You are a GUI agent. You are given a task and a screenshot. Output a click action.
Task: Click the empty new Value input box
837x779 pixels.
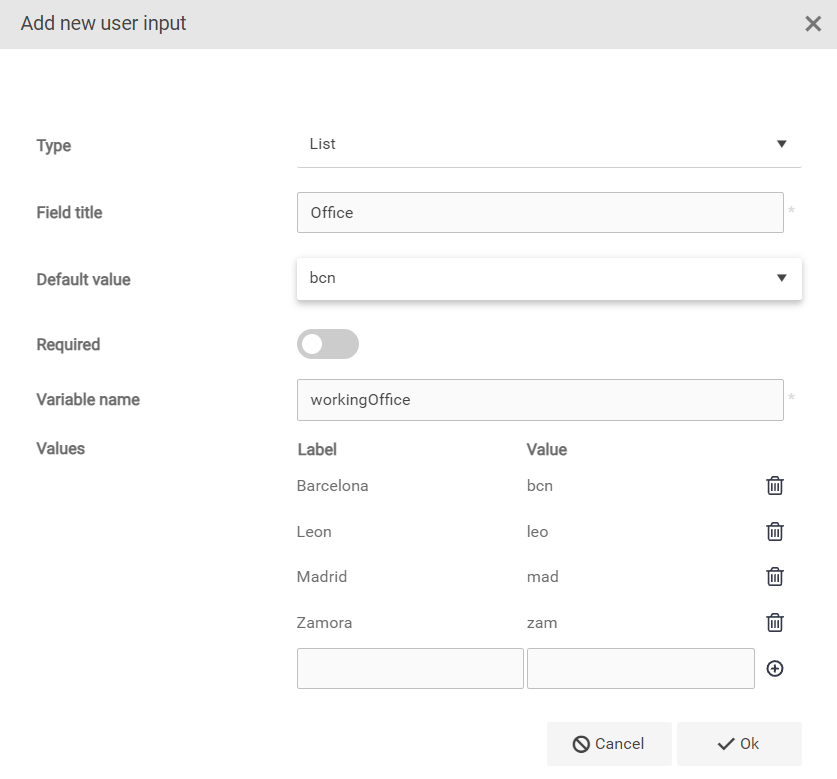[x=640, y=669]
